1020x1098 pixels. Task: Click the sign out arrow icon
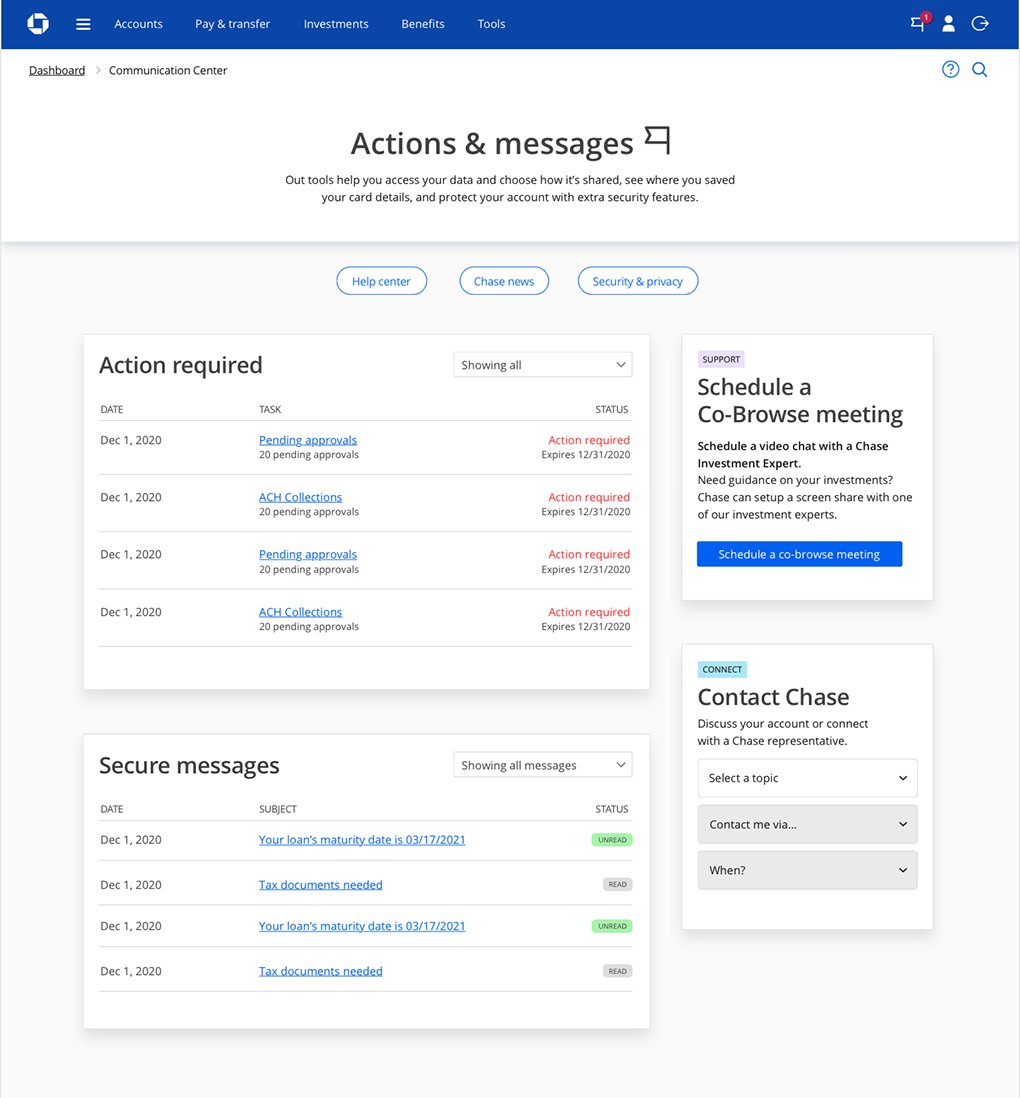(x=980, y=24)
